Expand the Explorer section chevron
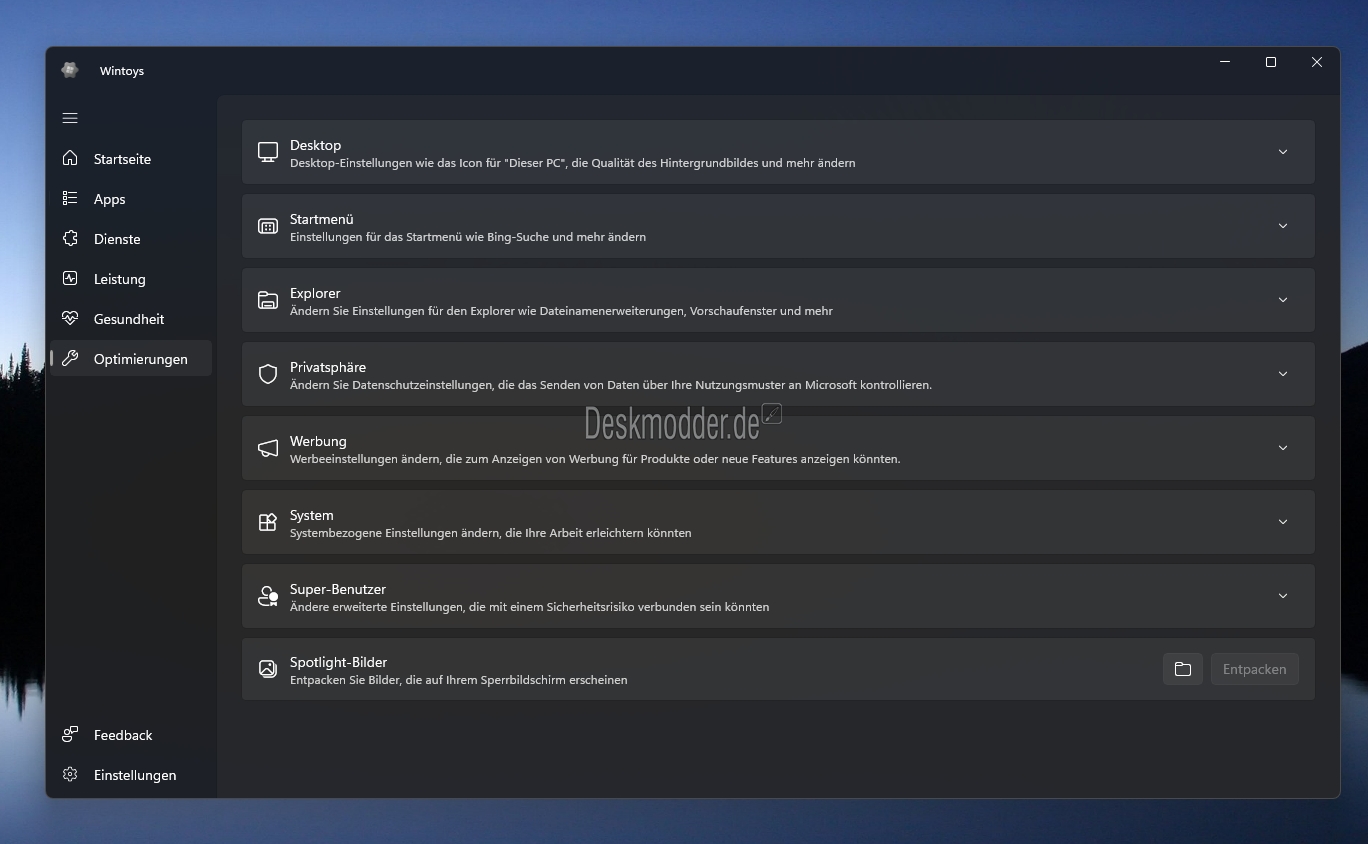 click(1283, 300)
